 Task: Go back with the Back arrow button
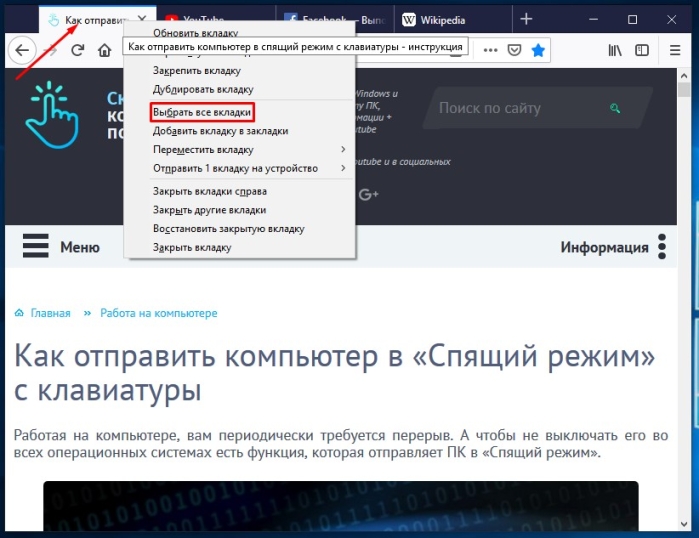pyautogui.click(x=21, y=50)
